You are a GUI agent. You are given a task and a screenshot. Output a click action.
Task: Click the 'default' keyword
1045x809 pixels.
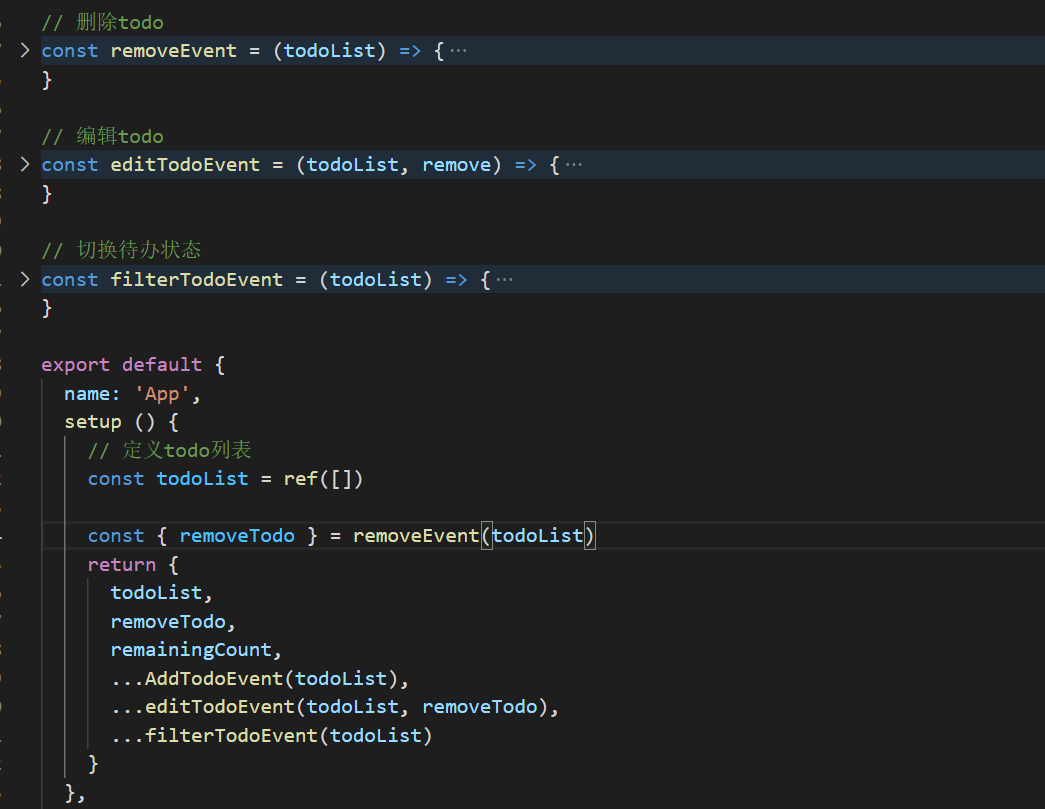pos(162,365)
